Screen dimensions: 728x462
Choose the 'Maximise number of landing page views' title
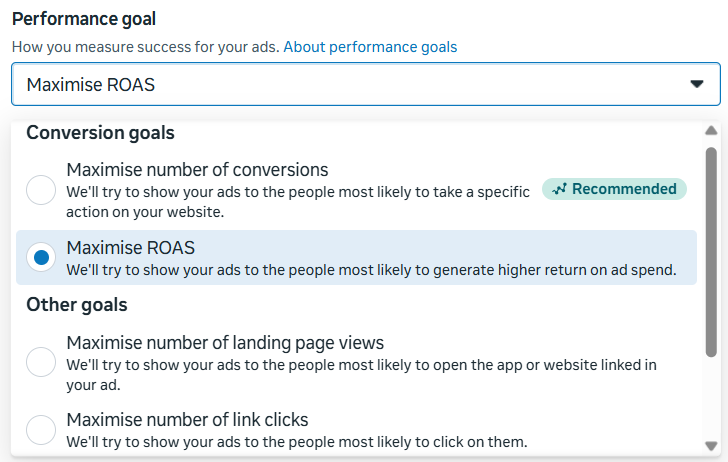pos(225,343)
